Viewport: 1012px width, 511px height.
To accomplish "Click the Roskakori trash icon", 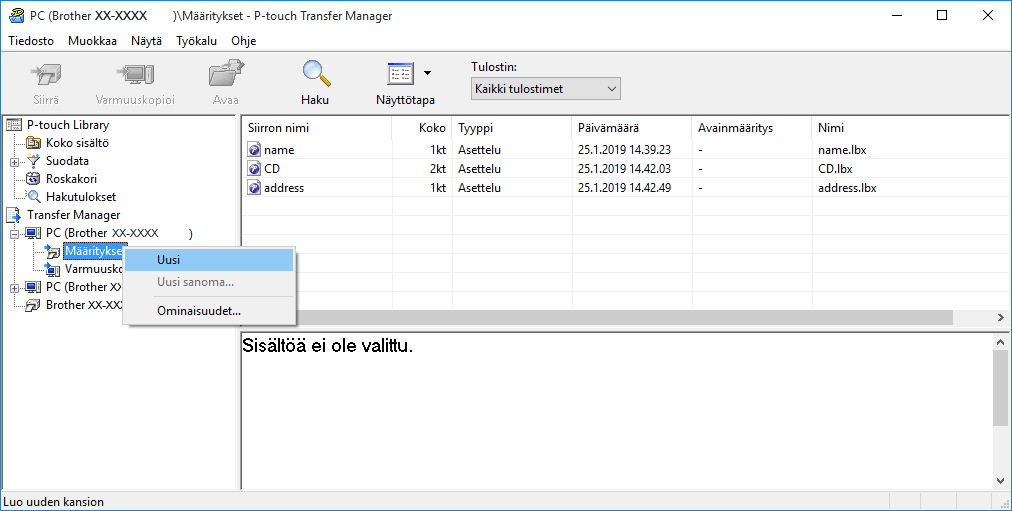I will (x=34, y=179).
